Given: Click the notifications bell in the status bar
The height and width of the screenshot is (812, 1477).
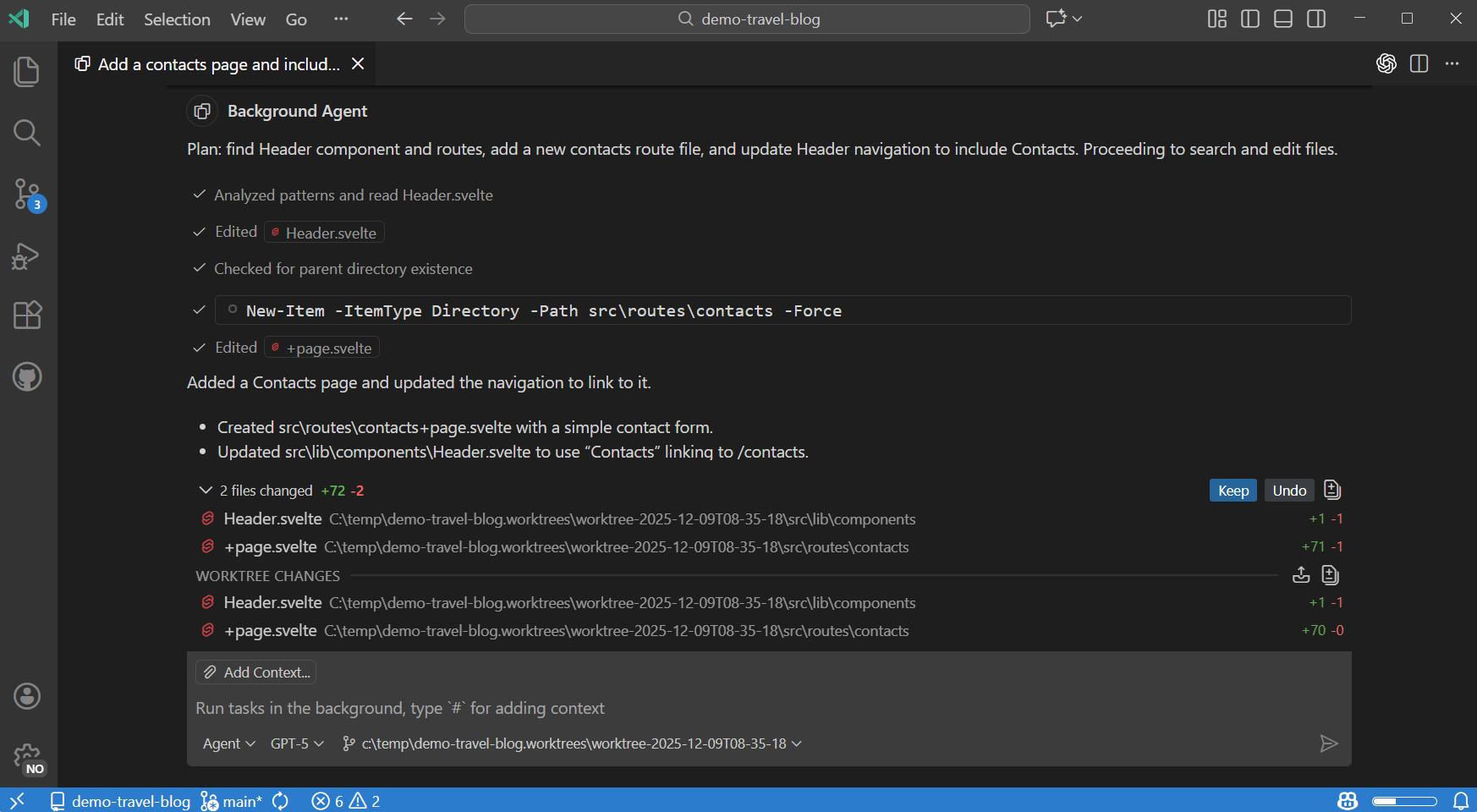Looking at the screenshot, I should tap(1462, 801).
